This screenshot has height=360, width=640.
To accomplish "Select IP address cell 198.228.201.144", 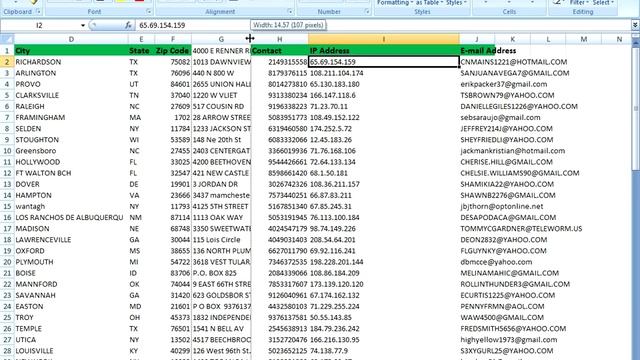I will tap(384, 262).
